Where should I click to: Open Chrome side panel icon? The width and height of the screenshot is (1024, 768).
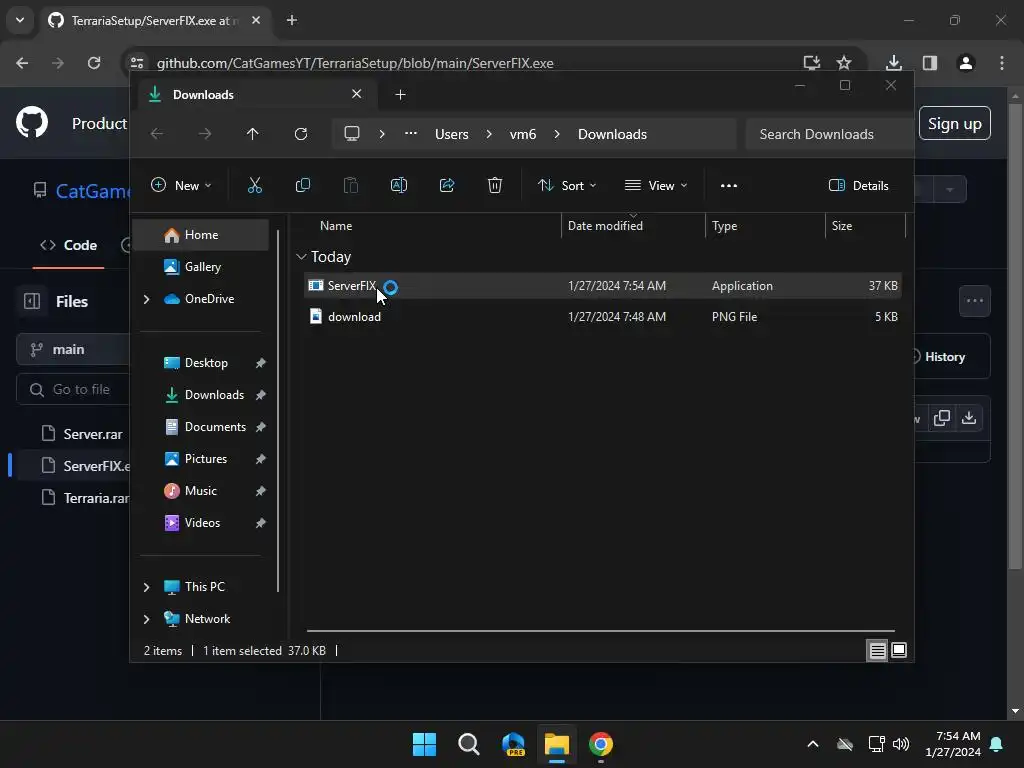point(930,63)
